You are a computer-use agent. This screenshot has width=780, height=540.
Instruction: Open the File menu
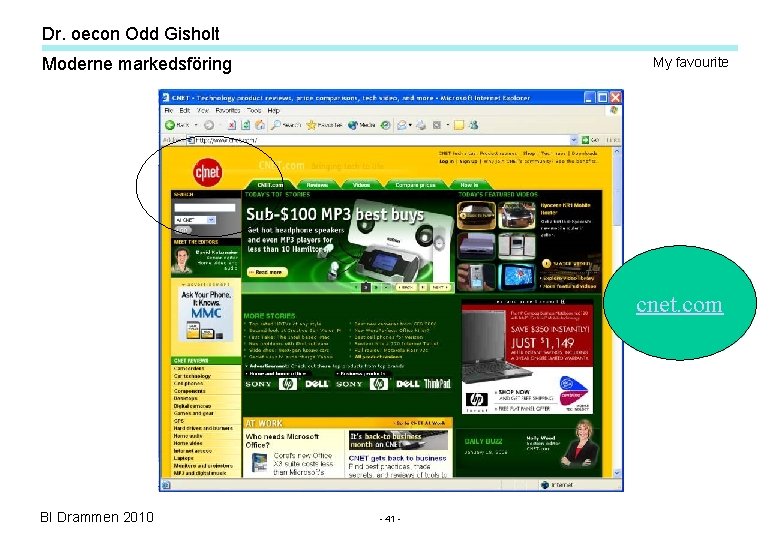[x=169, y=110]
